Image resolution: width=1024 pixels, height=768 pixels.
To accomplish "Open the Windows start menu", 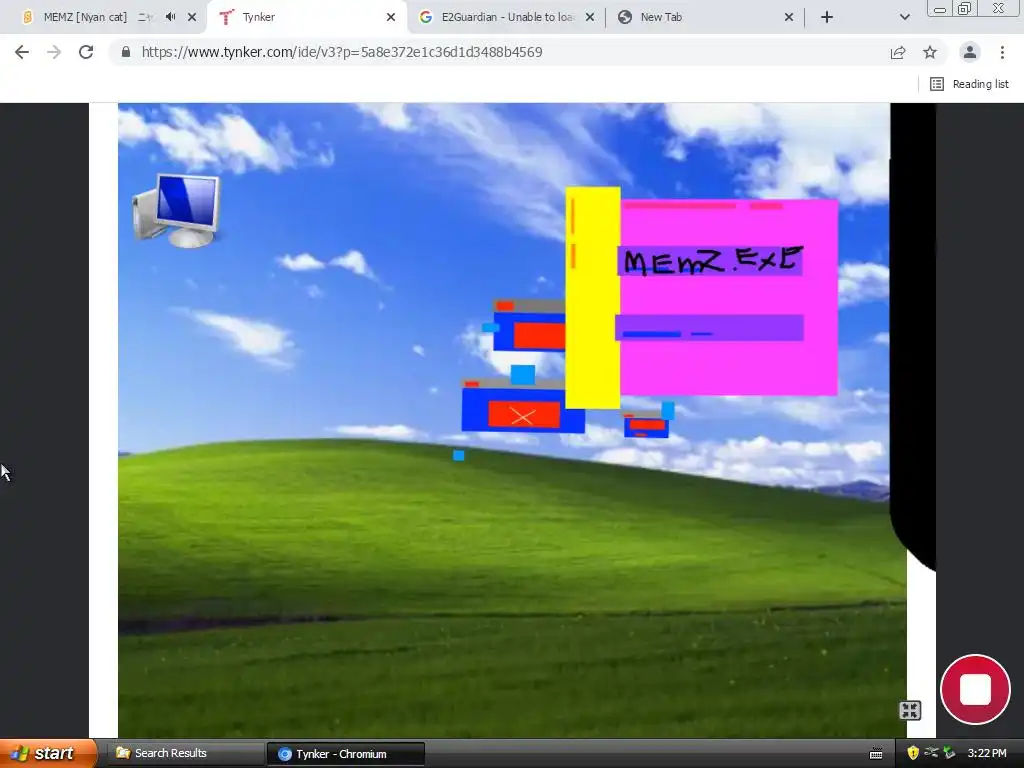I will click(x=48, y=753).
